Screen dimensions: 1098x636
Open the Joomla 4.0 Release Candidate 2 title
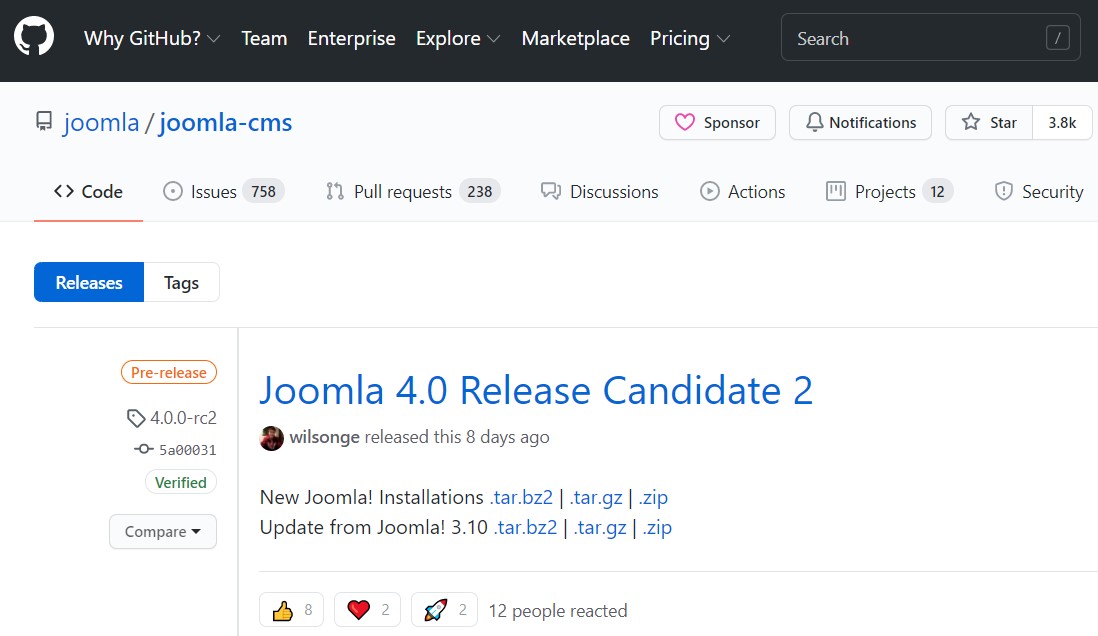pos(536,391)
